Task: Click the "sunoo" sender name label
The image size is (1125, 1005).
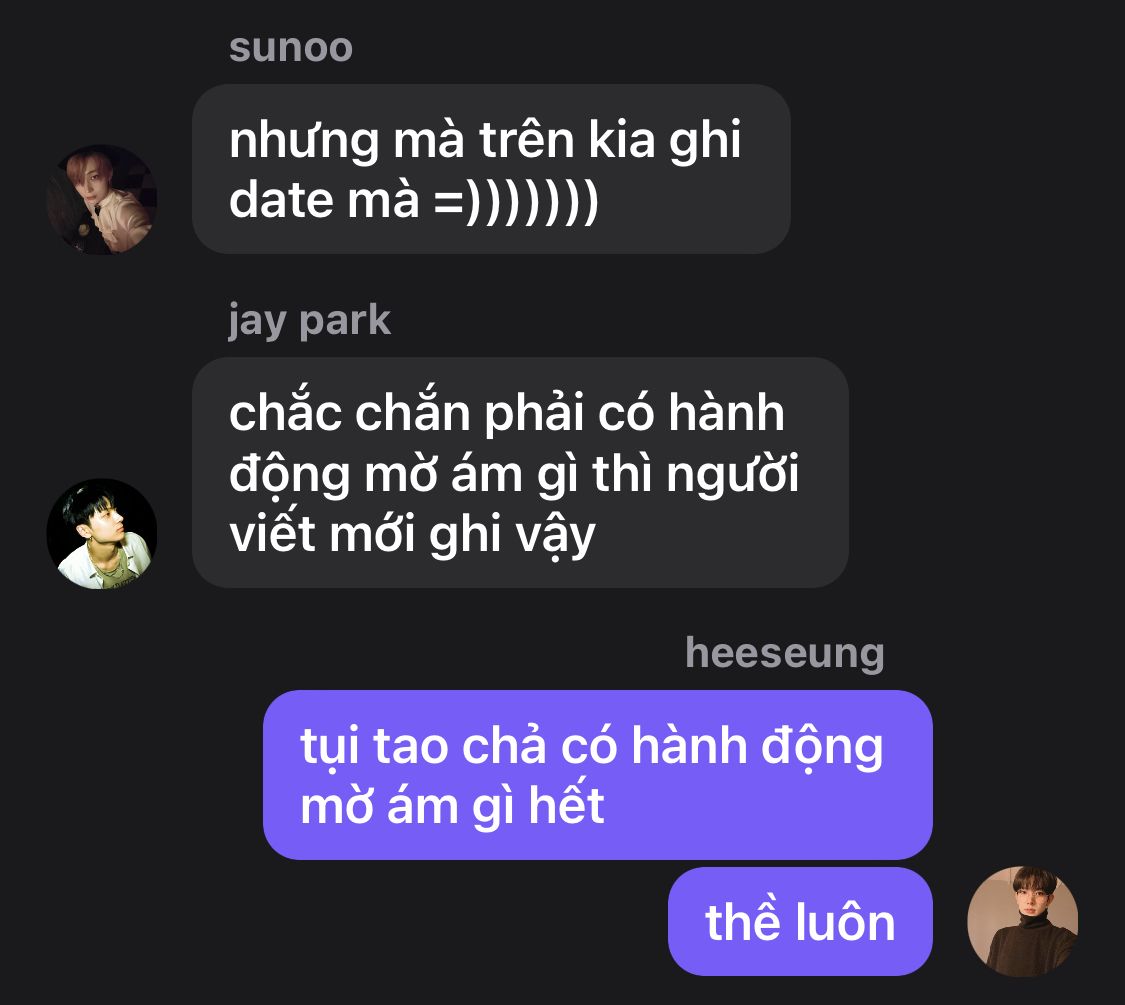Action: tap(291, 48)
